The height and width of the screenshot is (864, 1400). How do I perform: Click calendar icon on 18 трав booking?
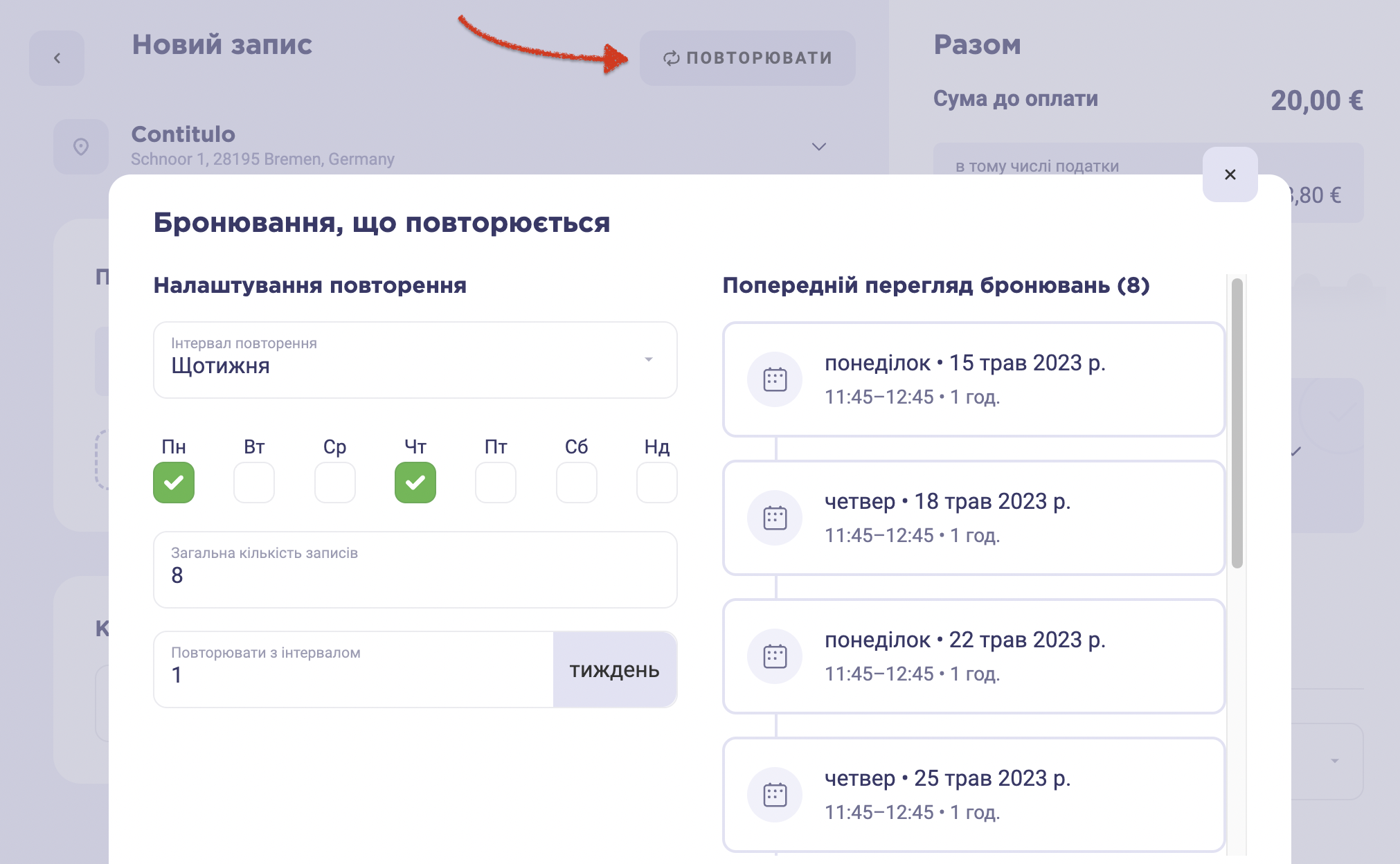pyautogui.click(x=775, y=518)
